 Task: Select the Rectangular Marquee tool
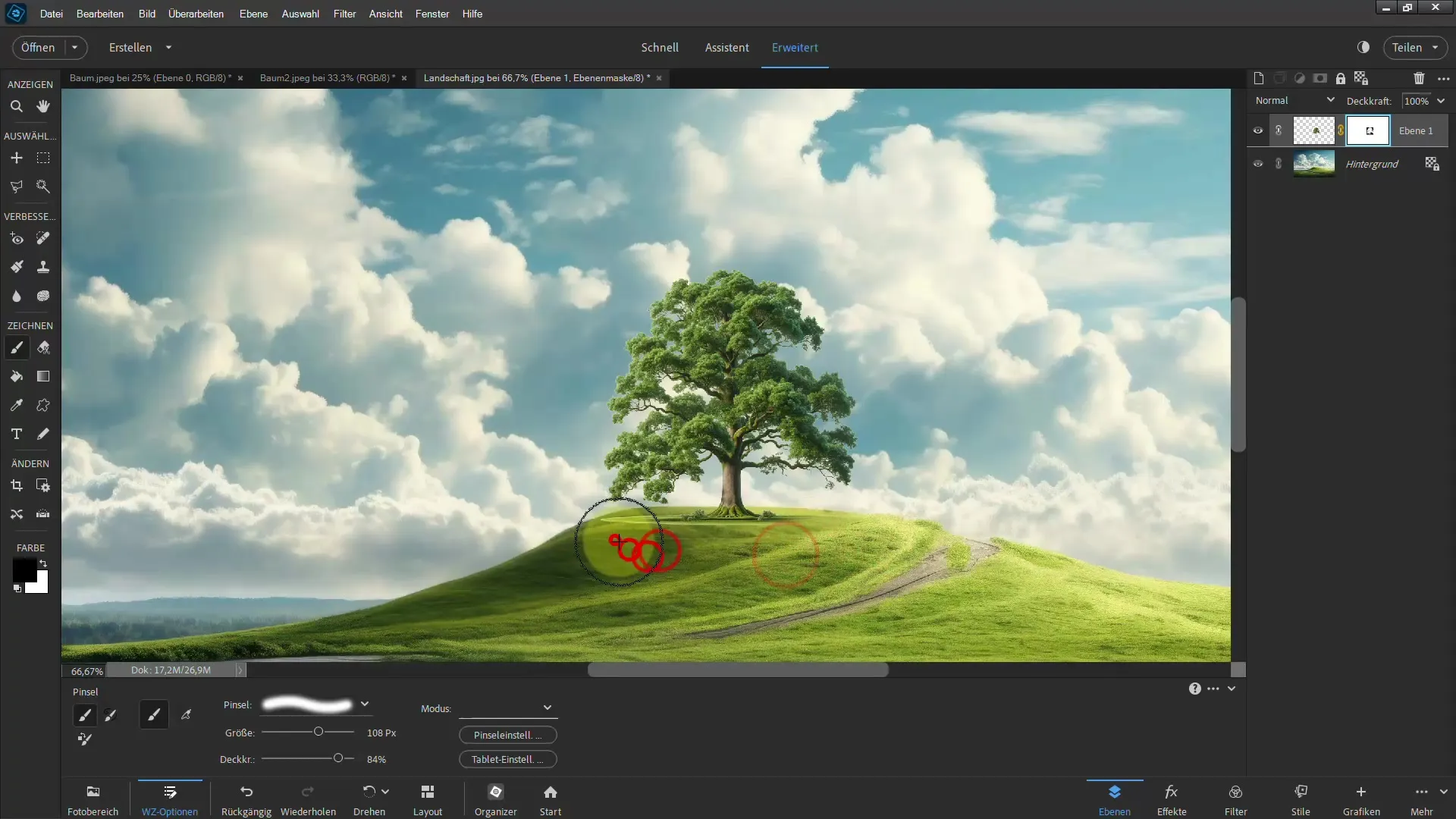(43, 158)
